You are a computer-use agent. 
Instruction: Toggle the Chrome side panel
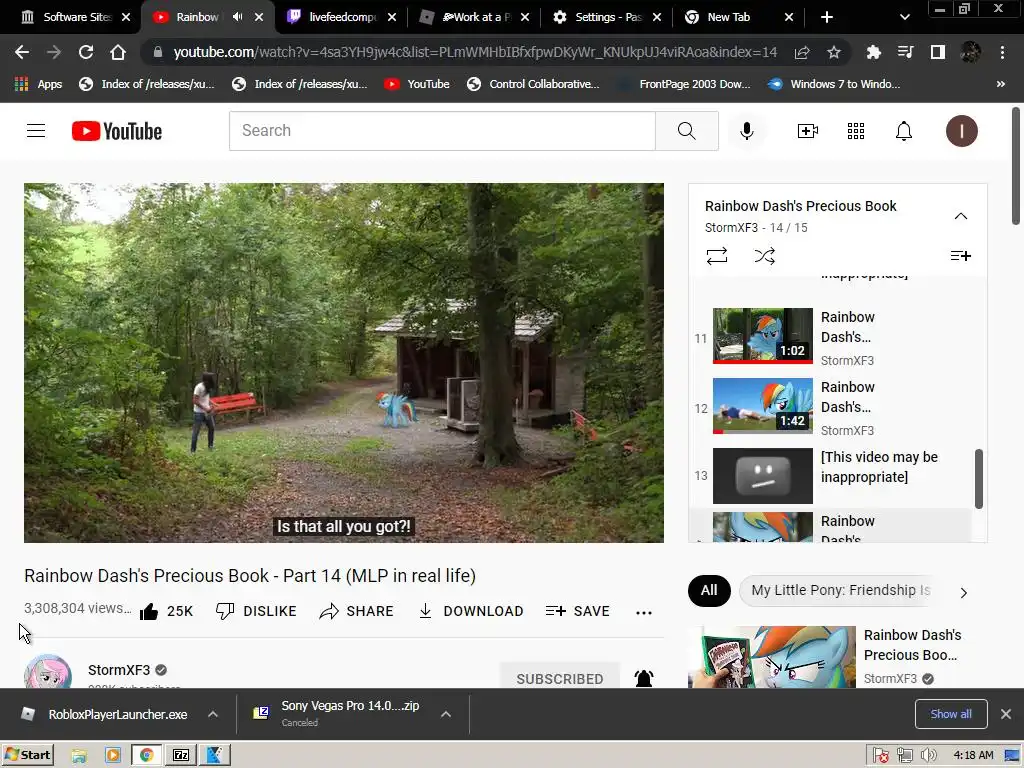938,52
